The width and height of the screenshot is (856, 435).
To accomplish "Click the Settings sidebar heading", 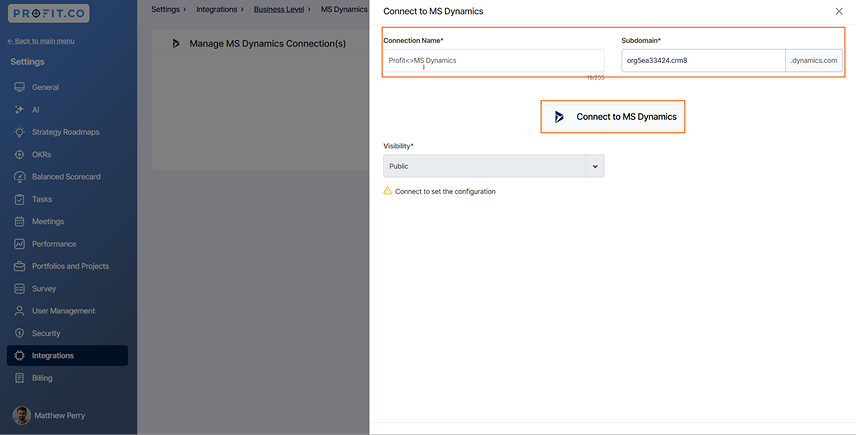I will click(x=27, y=62).
